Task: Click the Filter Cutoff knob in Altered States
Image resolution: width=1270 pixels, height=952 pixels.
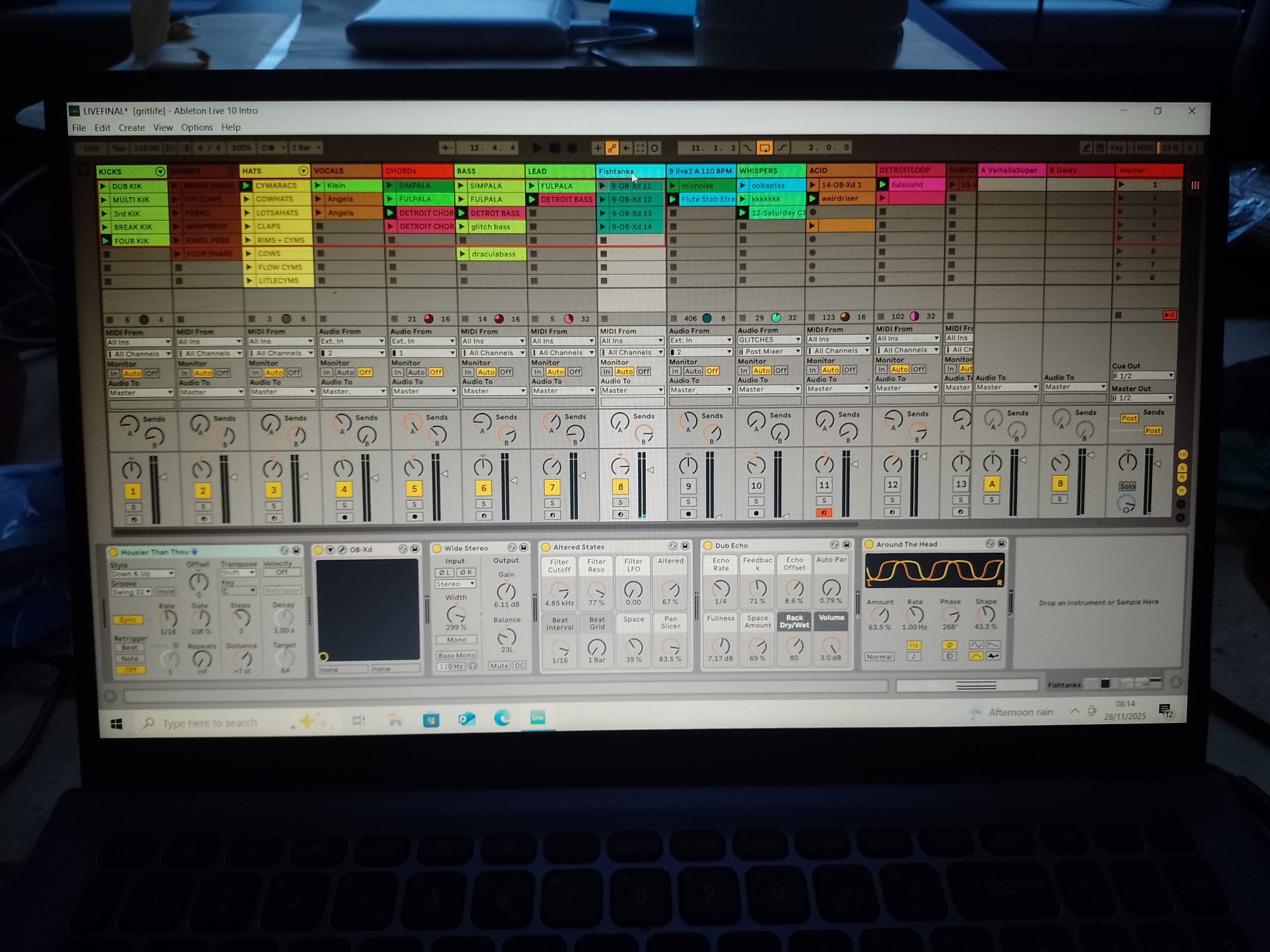Action: [x=559, y=590]
